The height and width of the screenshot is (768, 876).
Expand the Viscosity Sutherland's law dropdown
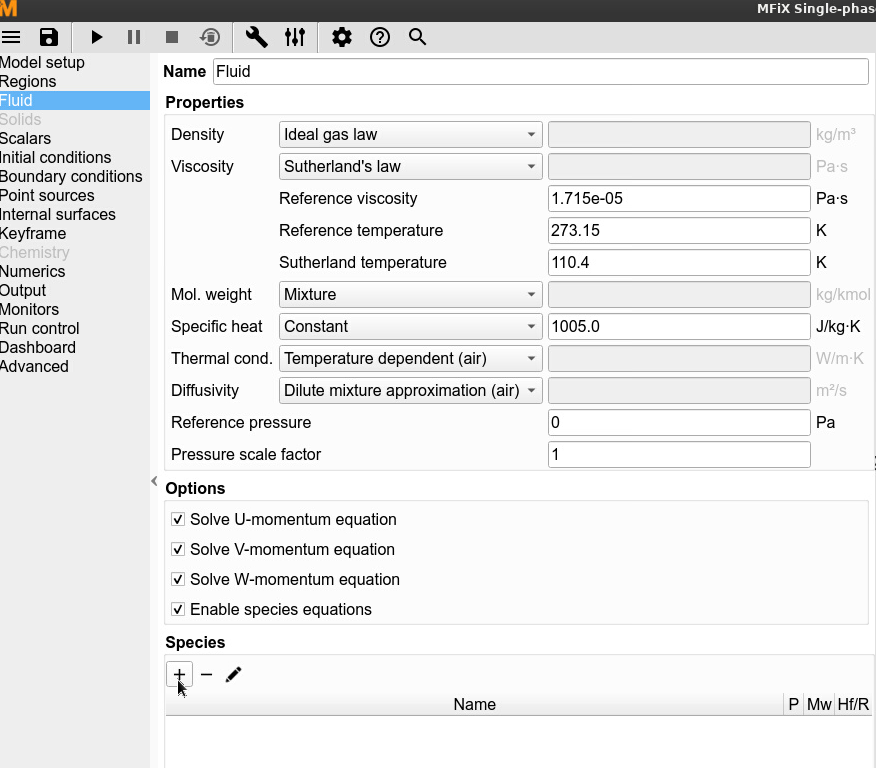click(x=410, y=167)
